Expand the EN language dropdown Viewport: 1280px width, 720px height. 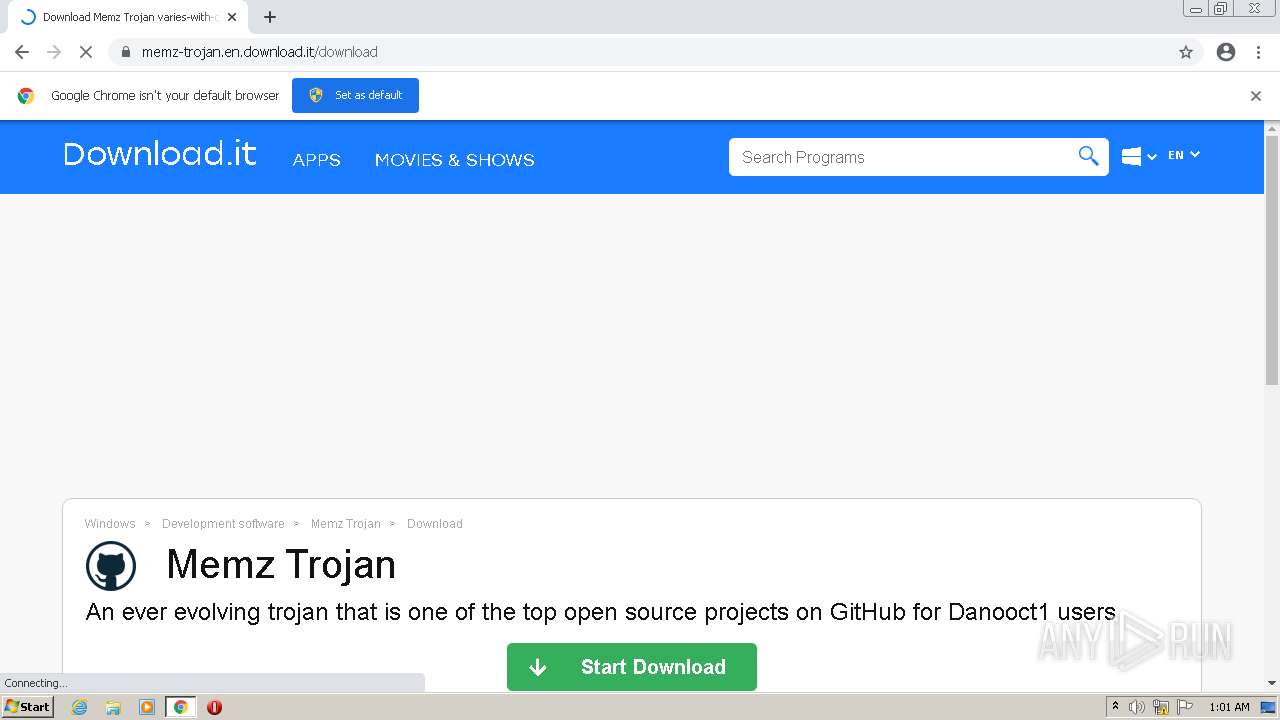click(1184, 155)
